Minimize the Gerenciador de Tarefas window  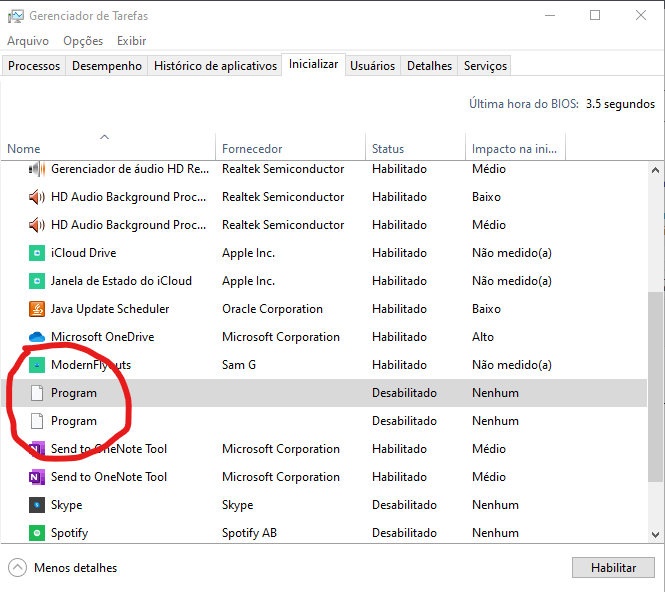tap(550, 16)
